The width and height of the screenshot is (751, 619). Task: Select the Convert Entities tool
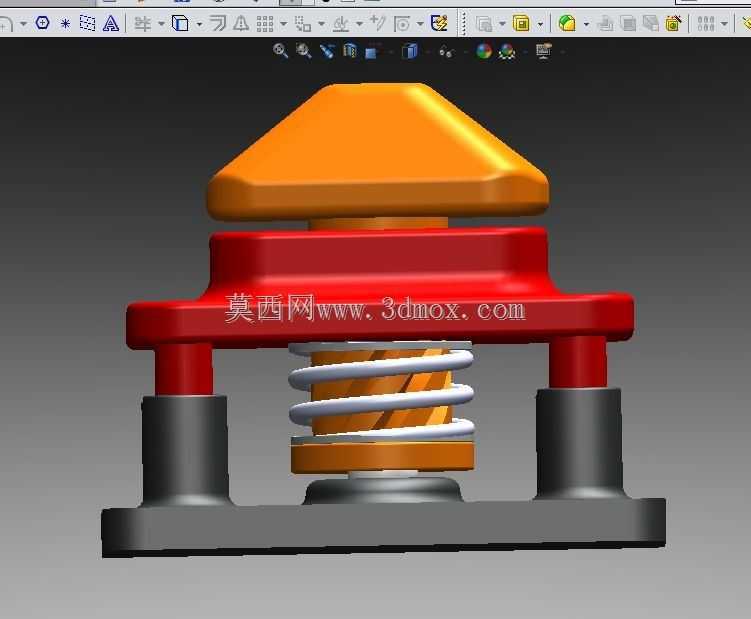click(180, 23)
